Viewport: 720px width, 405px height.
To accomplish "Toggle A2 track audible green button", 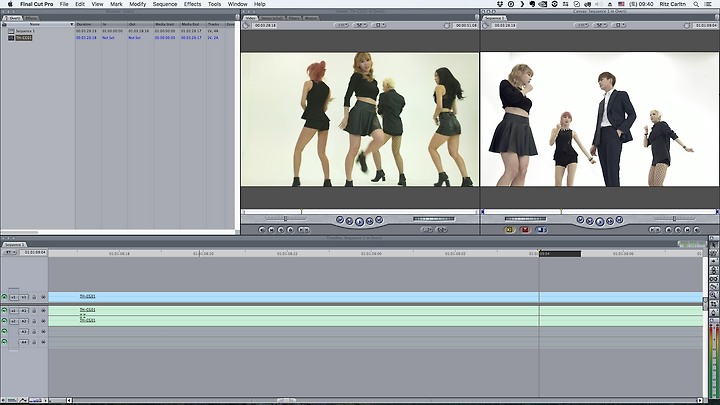I will click(x=5, y=321).
